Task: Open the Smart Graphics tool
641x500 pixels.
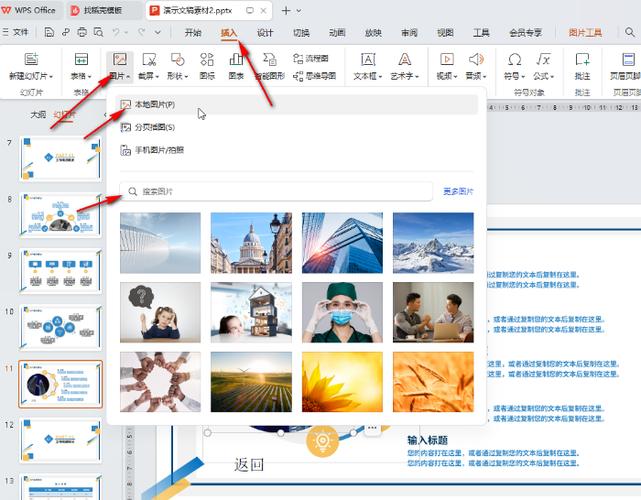Action: pos(269,60)
